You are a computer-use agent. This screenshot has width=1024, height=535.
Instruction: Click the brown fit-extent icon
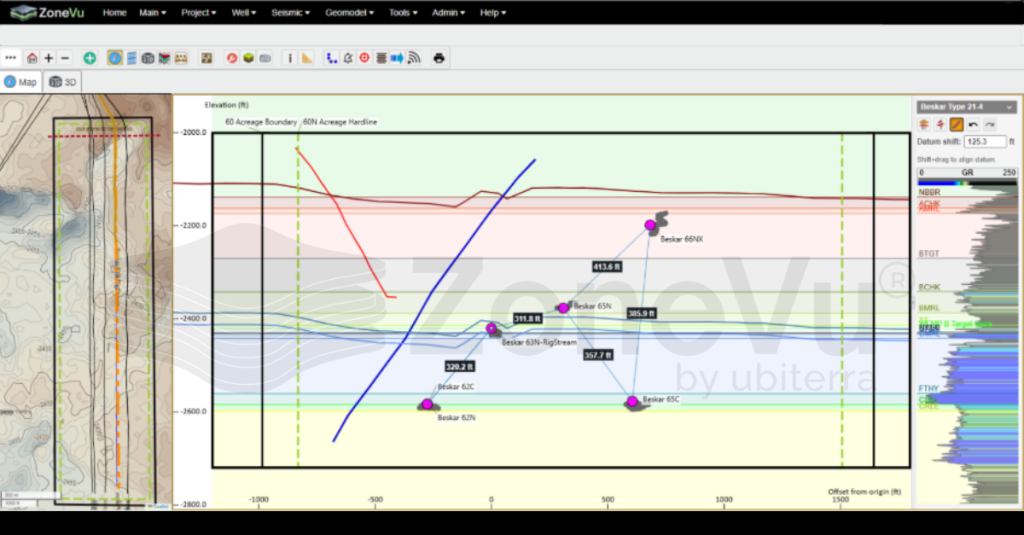206,58
